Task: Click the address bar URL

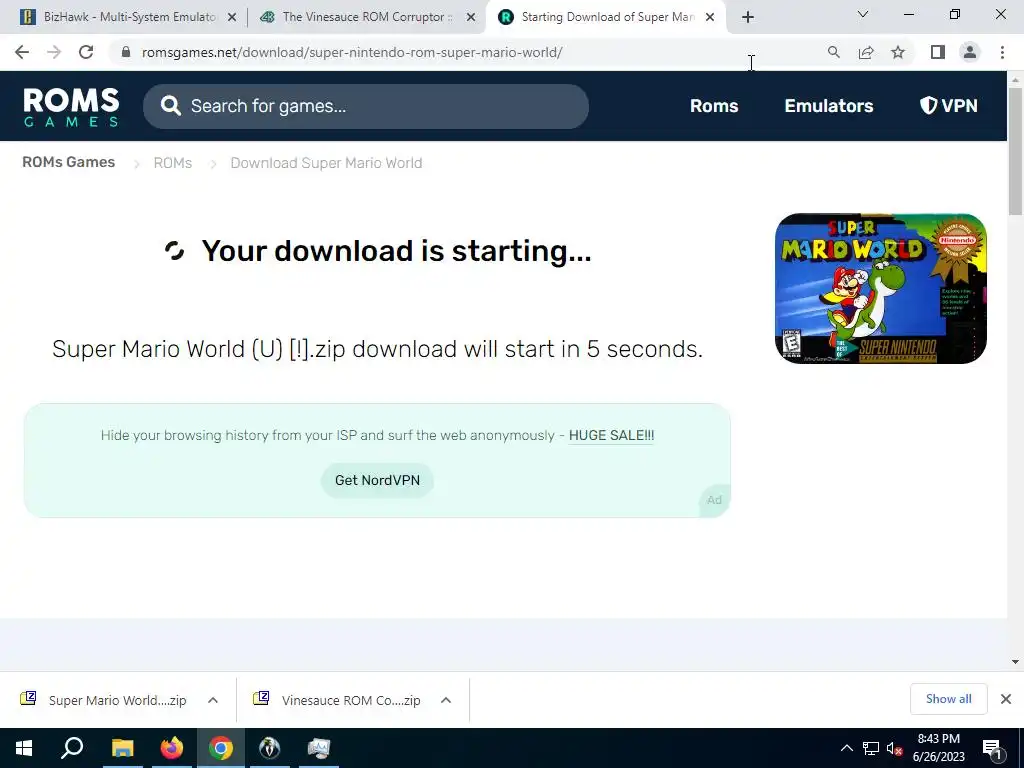Action: point(352,52)
